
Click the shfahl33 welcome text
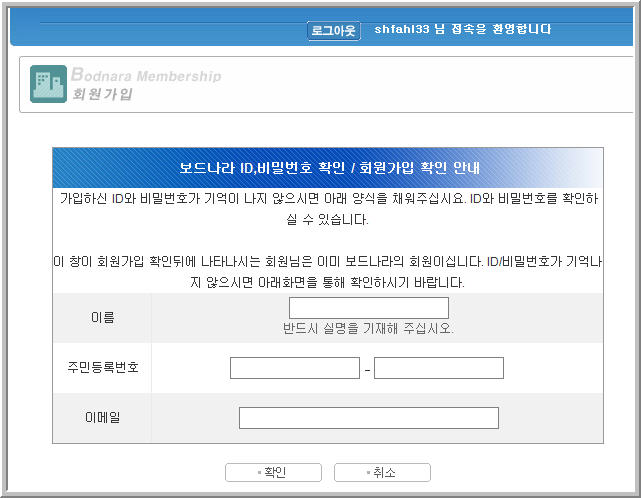tap(462, 29)
